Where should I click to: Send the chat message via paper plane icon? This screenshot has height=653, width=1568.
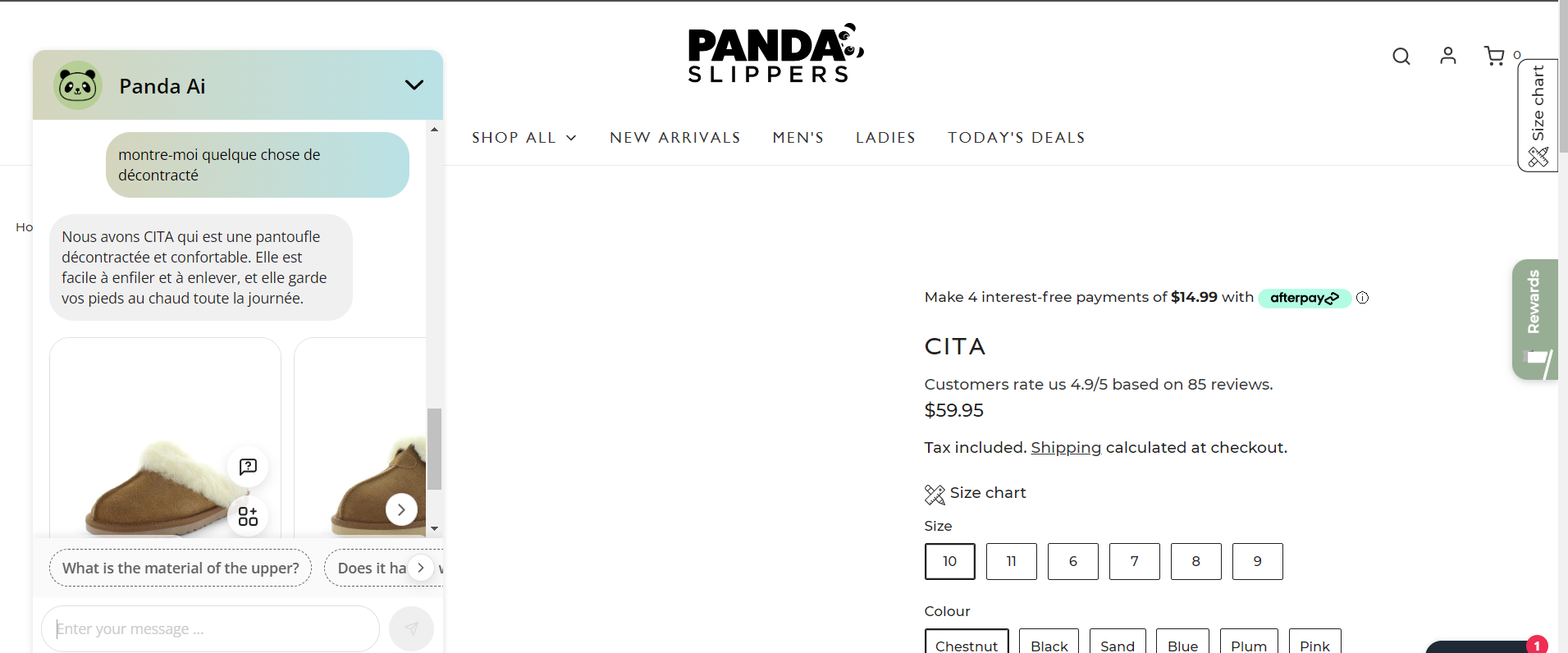coord(411,628)
